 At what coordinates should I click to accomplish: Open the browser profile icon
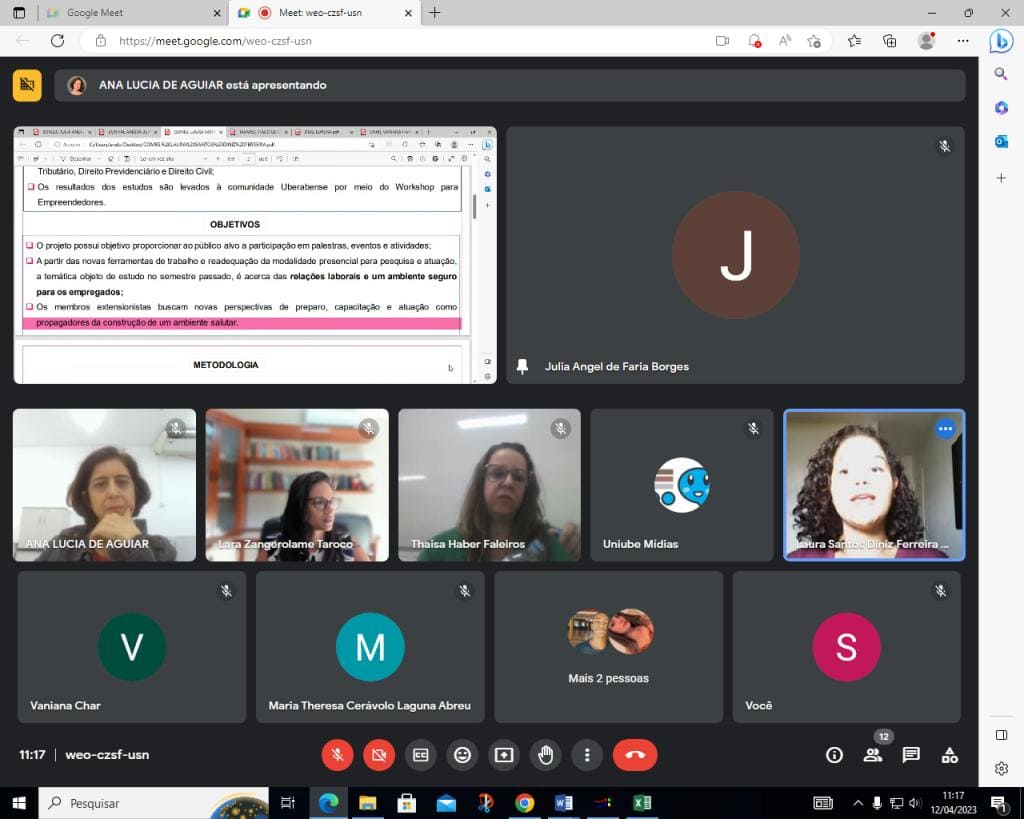pos(926,41)
